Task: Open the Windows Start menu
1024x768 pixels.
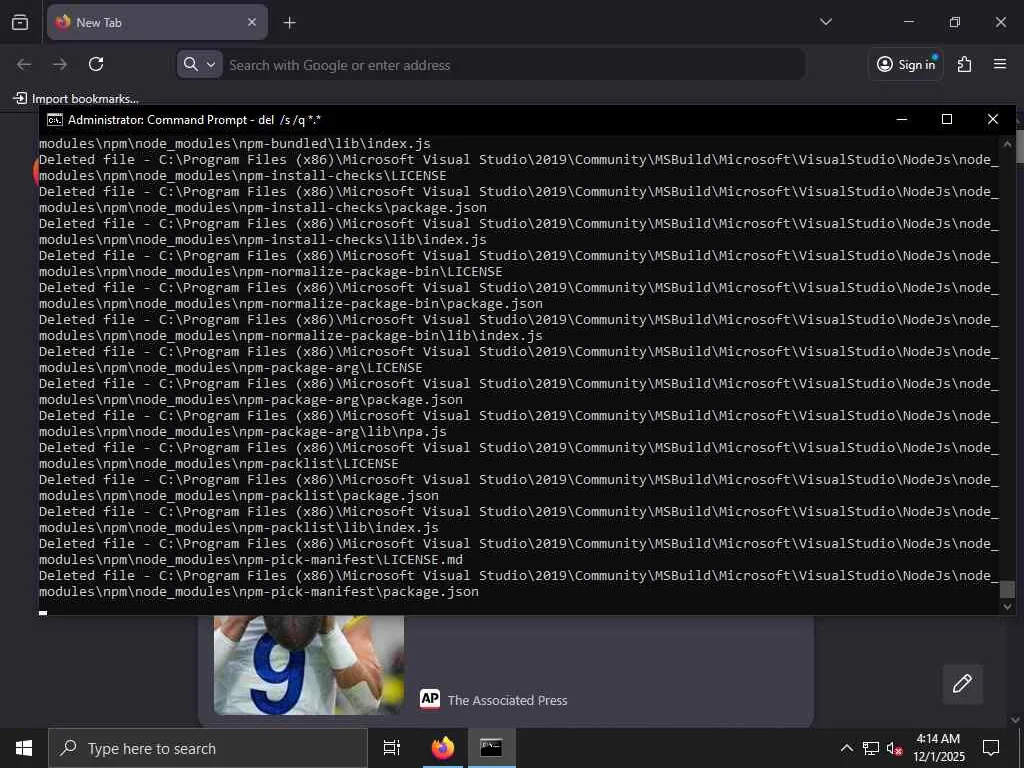Action: 24,748
